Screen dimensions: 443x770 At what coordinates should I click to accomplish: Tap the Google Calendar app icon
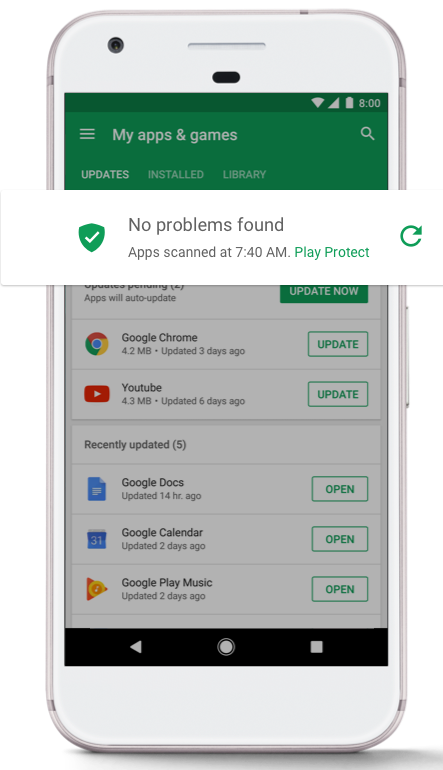96,539
